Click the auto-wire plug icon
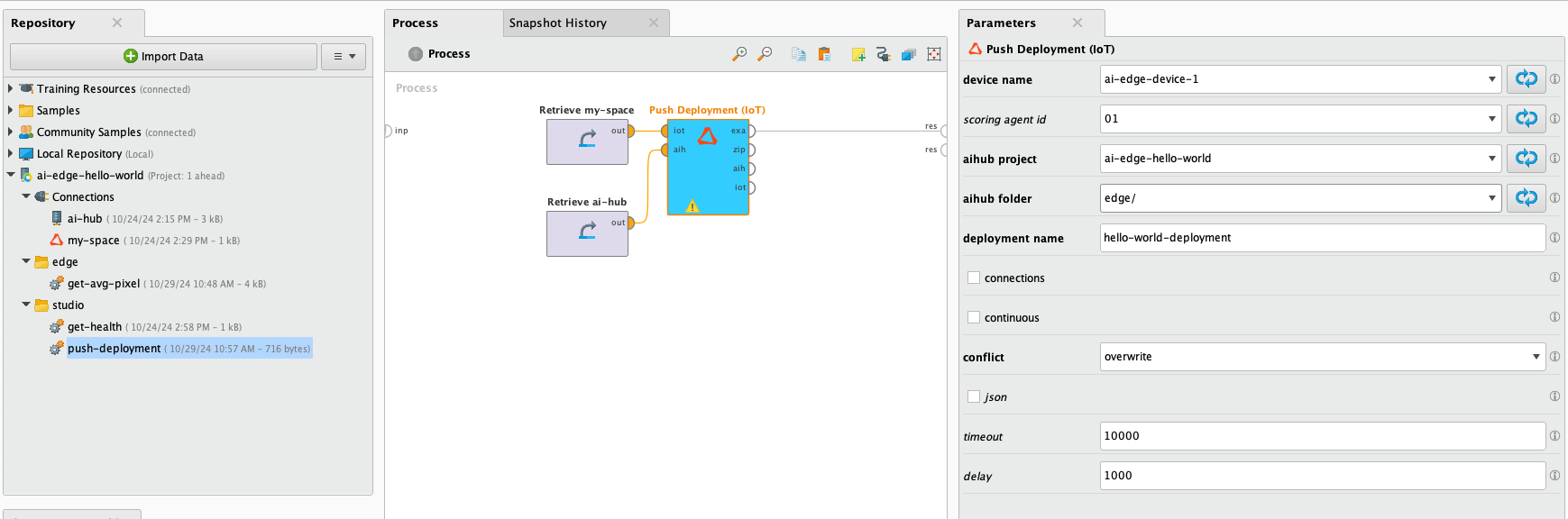The width and height of the screenshot is (1568, 519). pyautogui.click(x=883, y=54)
